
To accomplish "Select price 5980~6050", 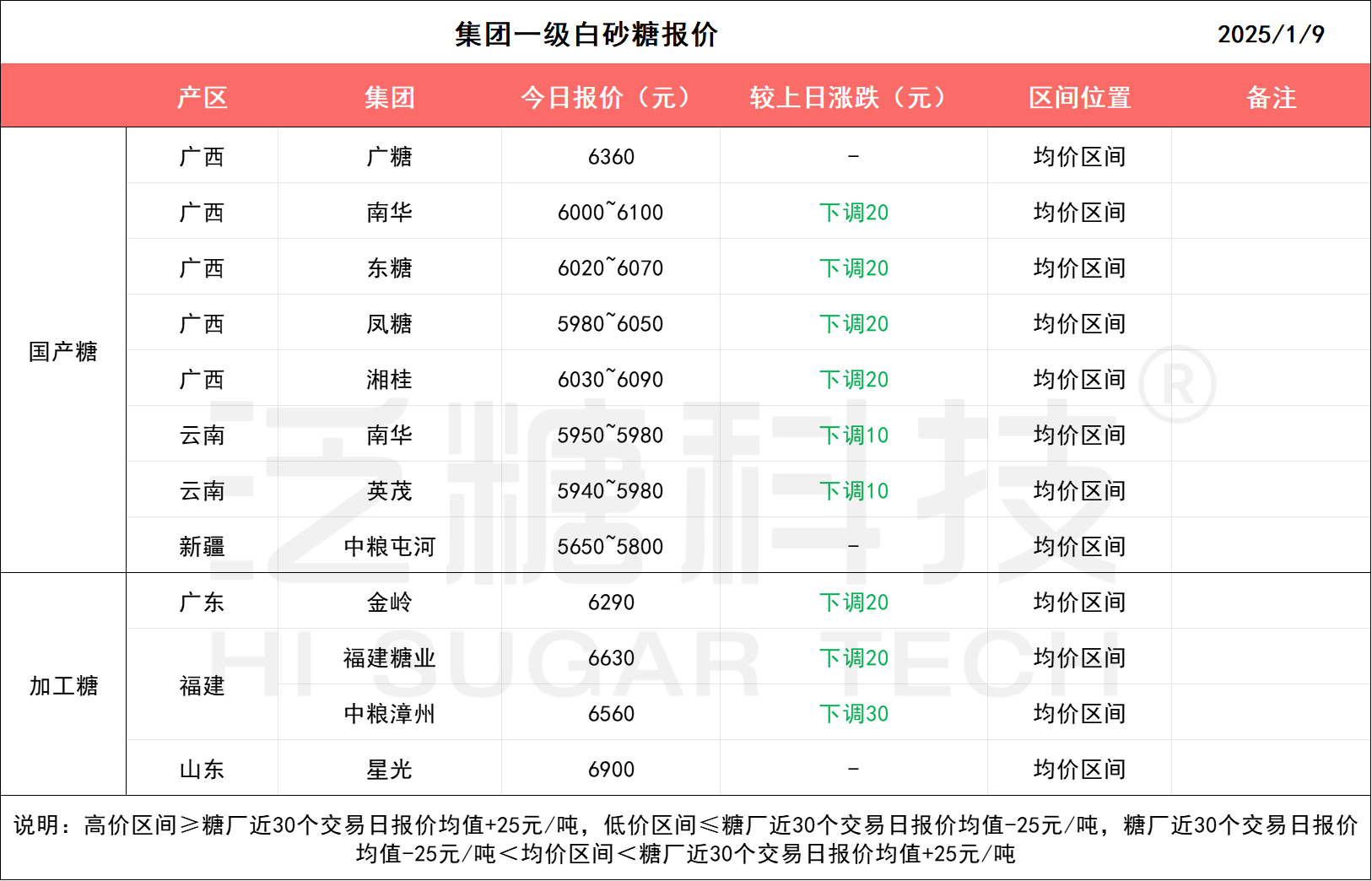I will point(611,323).
